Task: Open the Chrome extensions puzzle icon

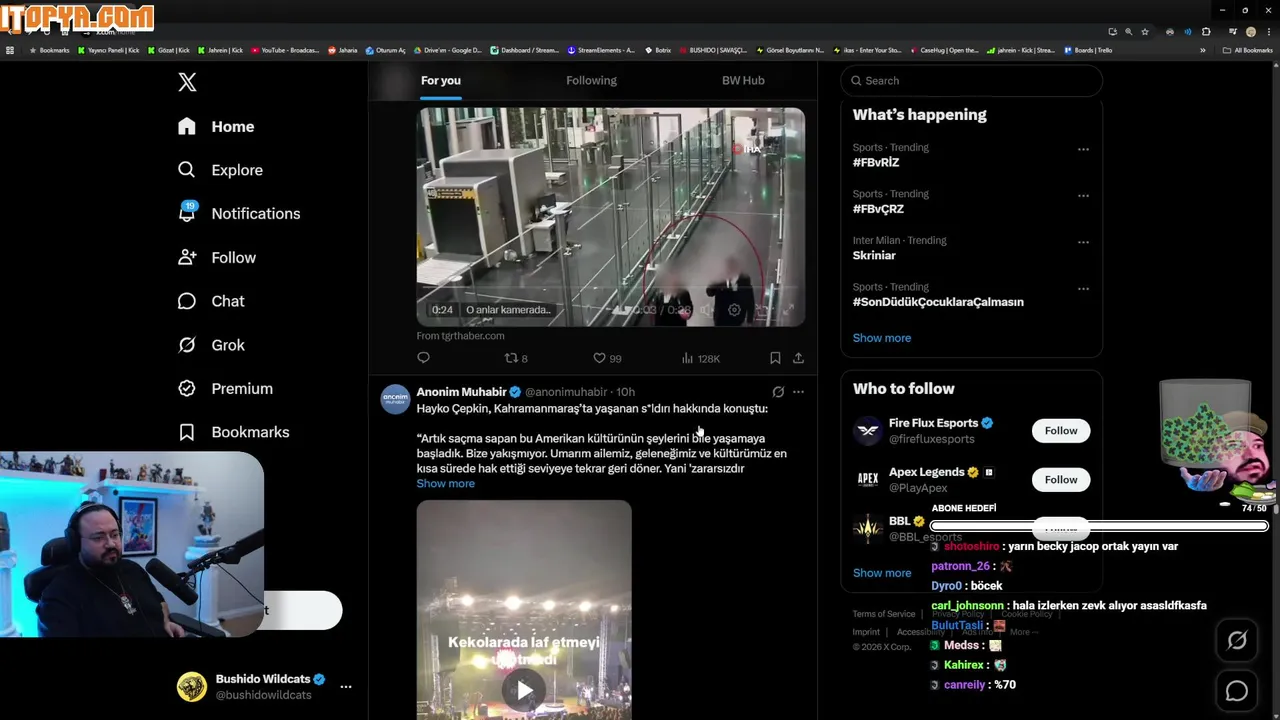Action: pyautogui.click(x=1206, y=32)
